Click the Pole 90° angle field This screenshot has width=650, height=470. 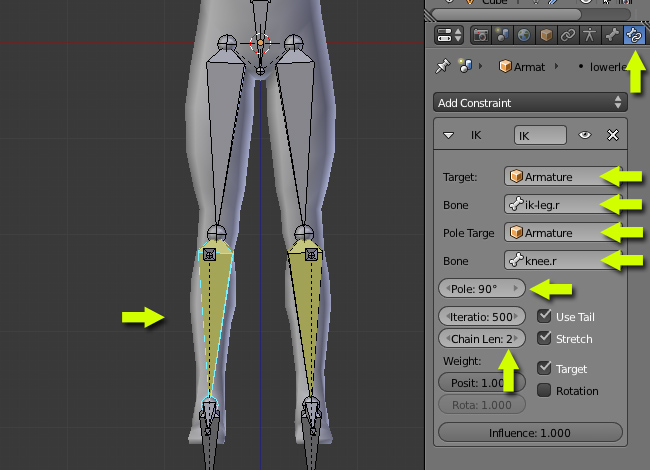(482, 288)
